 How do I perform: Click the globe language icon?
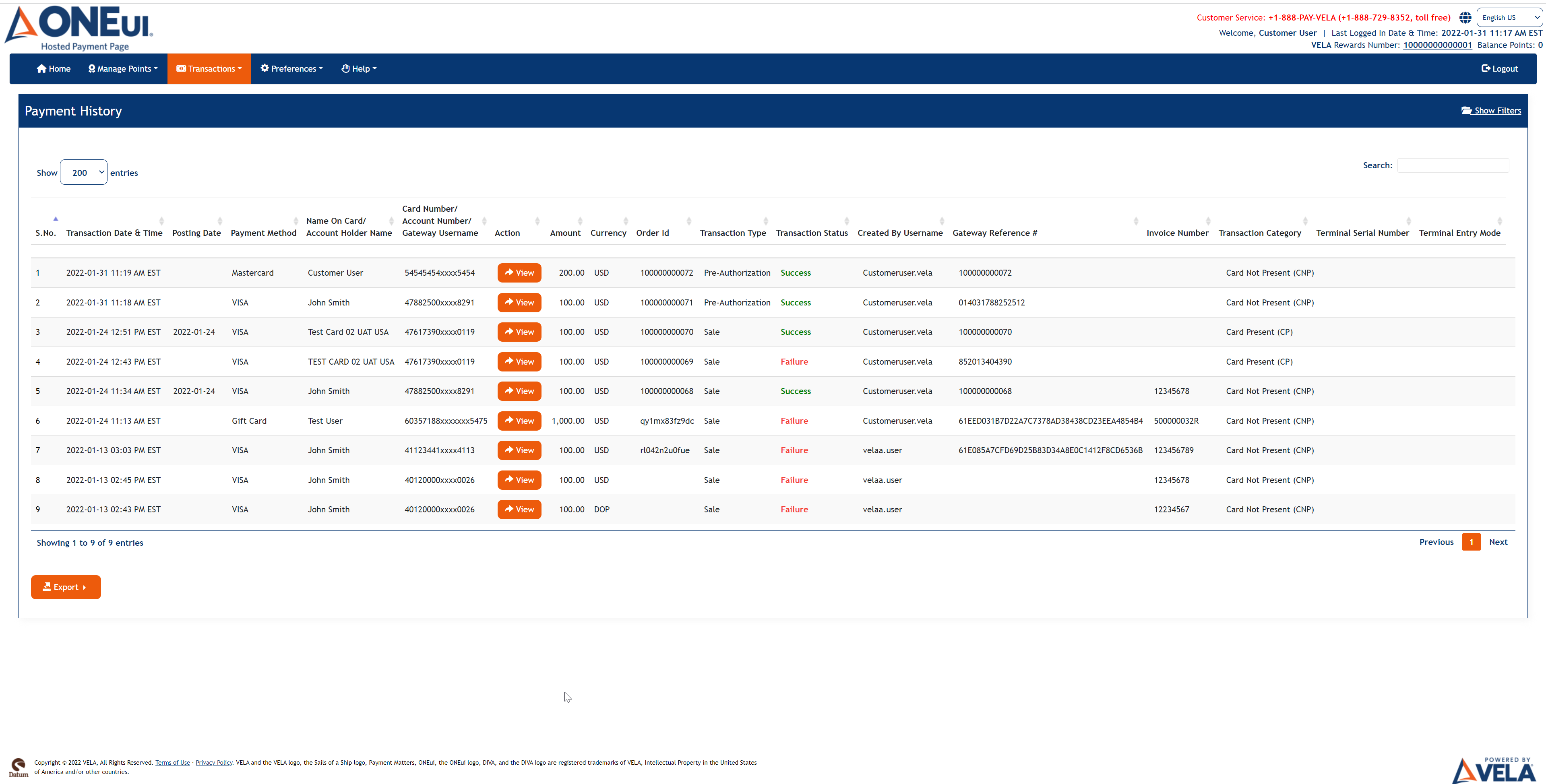1465,17
